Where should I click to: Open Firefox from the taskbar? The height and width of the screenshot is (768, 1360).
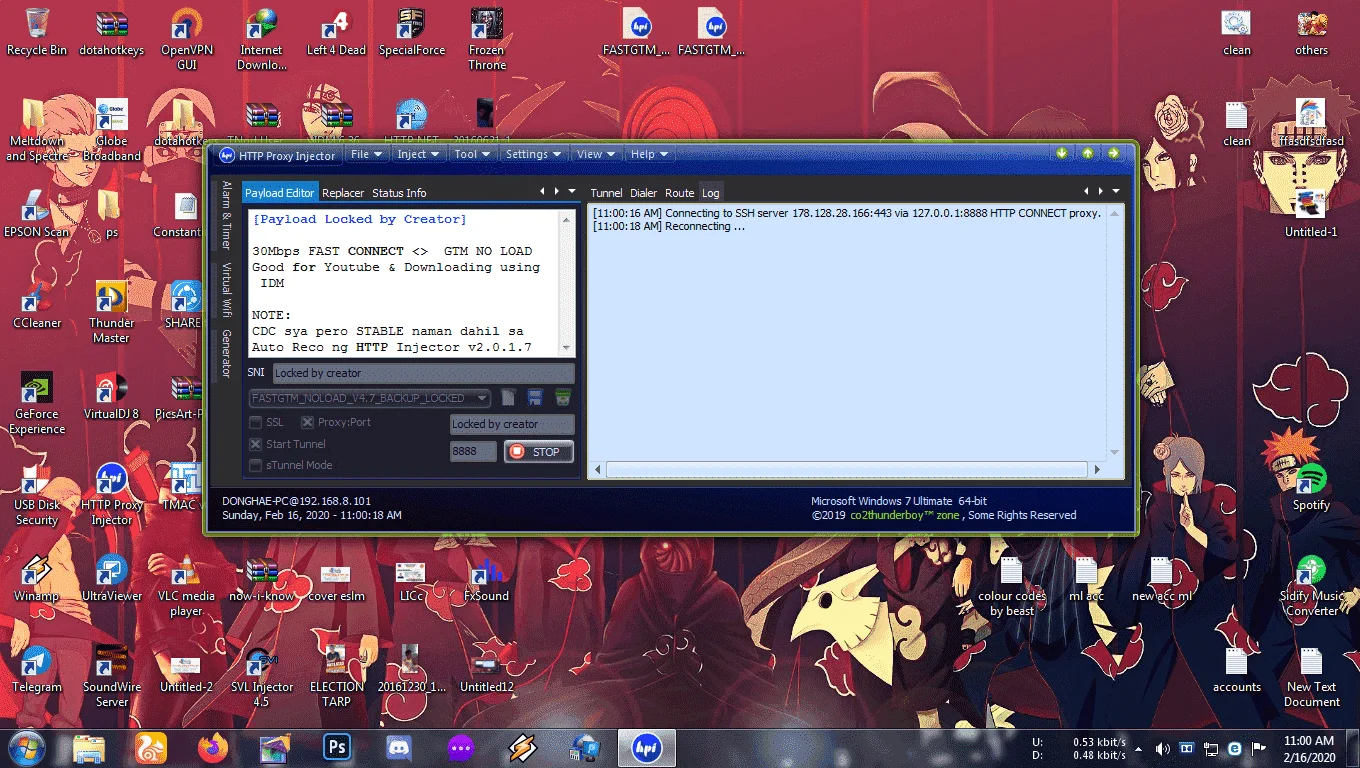(x=212, y=748)
